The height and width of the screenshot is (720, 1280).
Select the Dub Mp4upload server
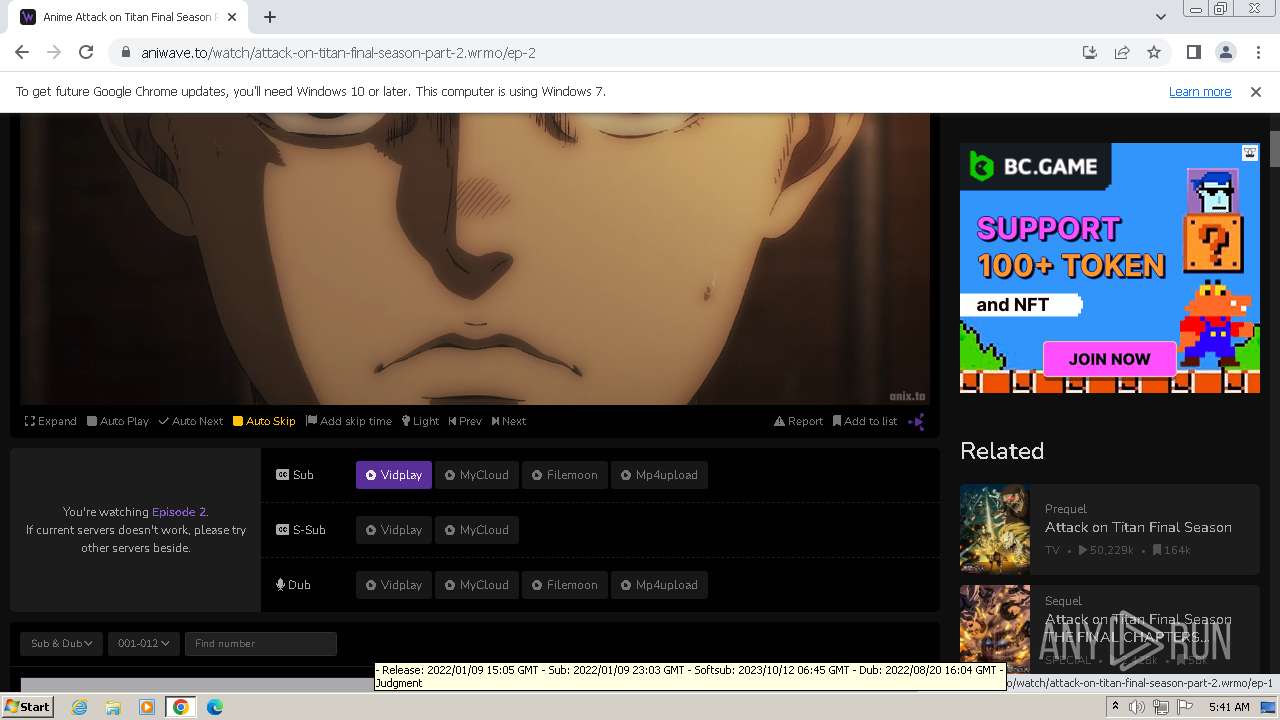coord(660,585)
